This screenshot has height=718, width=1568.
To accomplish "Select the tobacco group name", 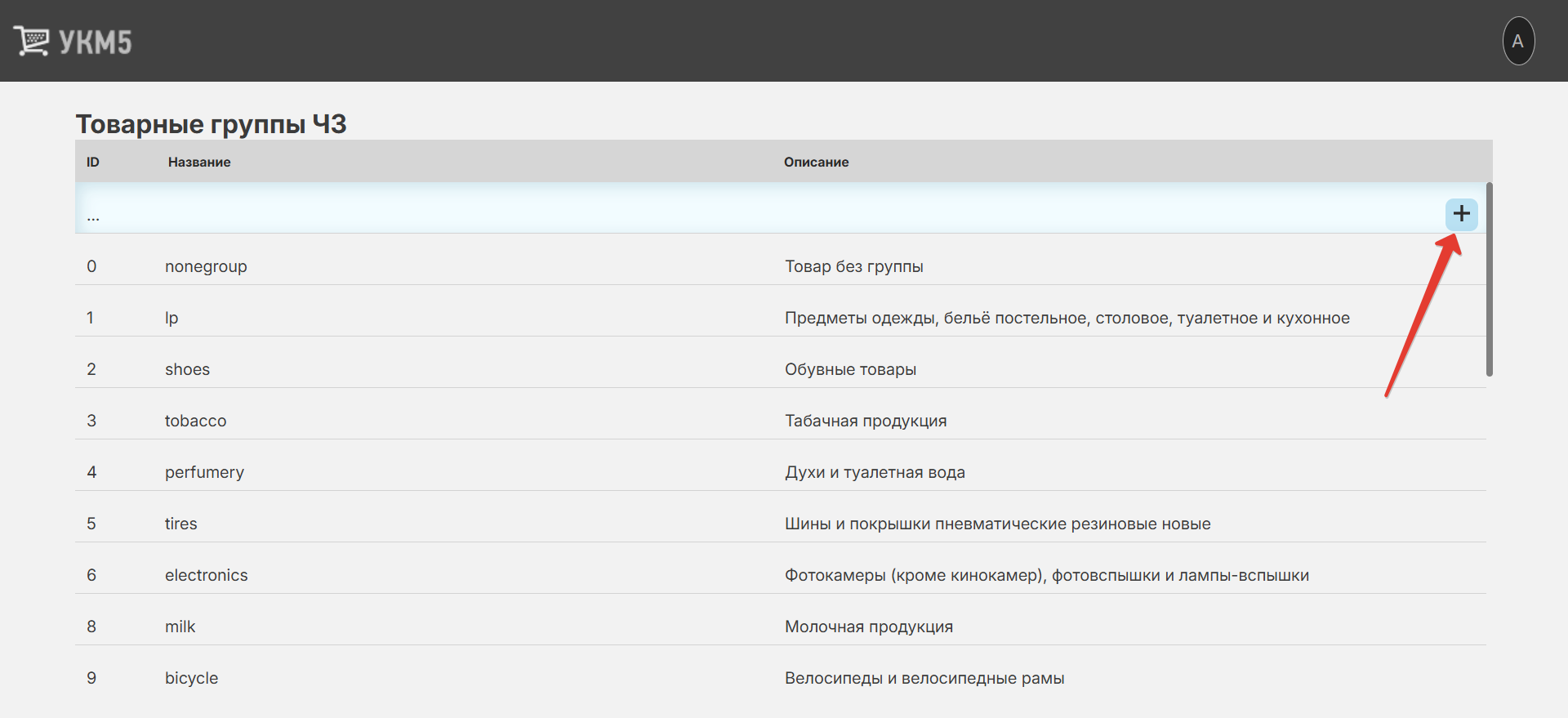I will coord(195,421).
